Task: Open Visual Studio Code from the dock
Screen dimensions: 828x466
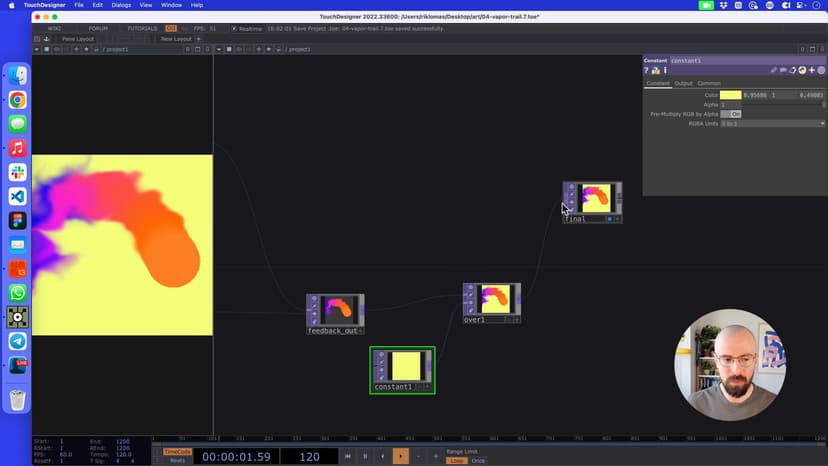Action: tap(18, 196)
